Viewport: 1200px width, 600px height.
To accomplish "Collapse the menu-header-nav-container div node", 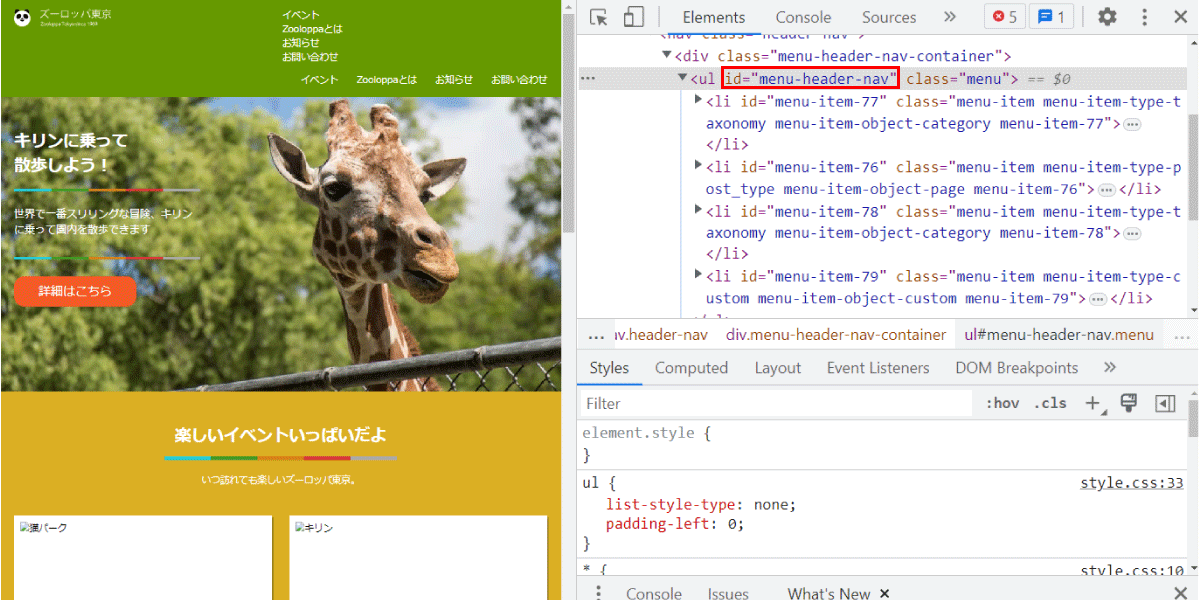I will pos(667,56).
